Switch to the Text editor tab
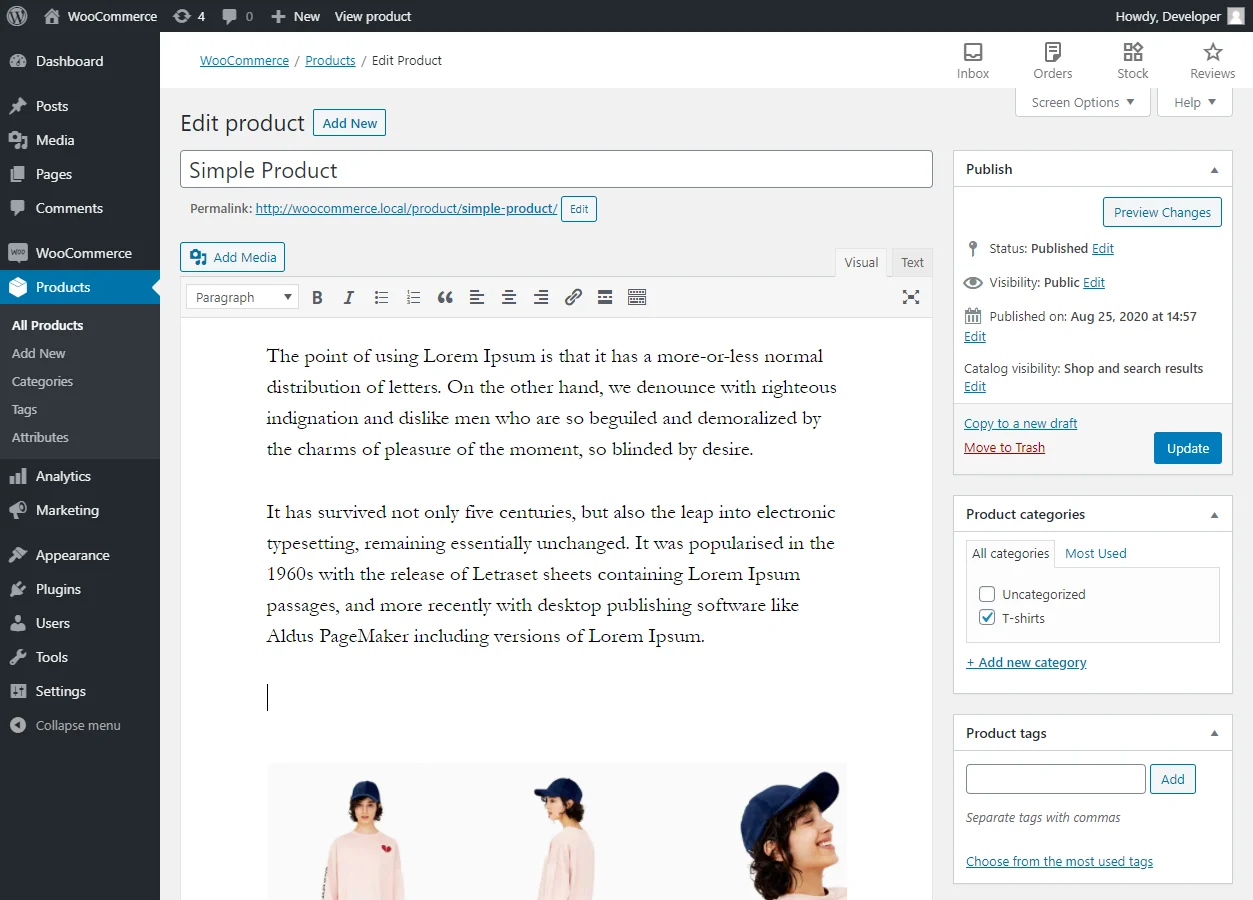Viewport: 1253px width, 900px height. 912,262
